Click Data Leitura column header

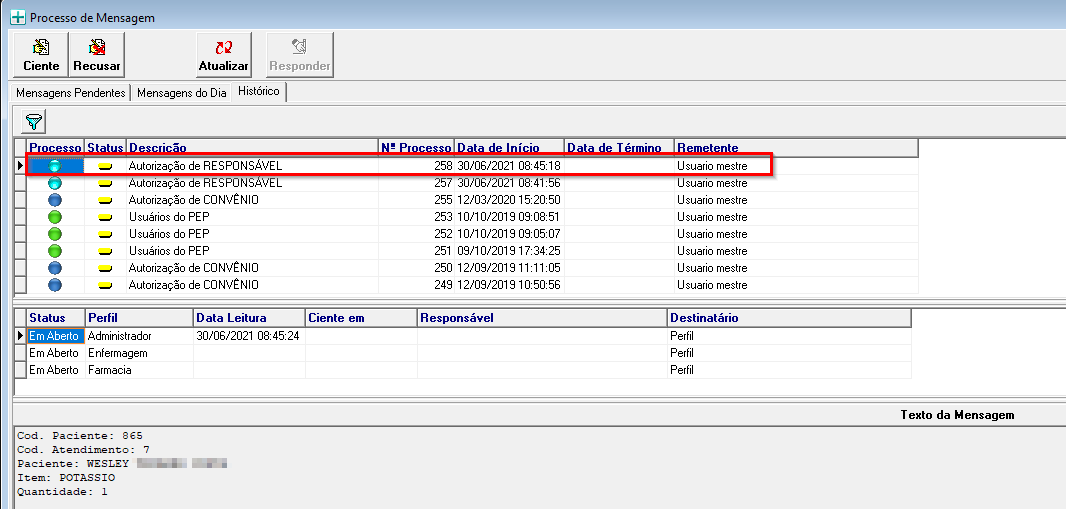pyautogui.click(x=250, y=318)
